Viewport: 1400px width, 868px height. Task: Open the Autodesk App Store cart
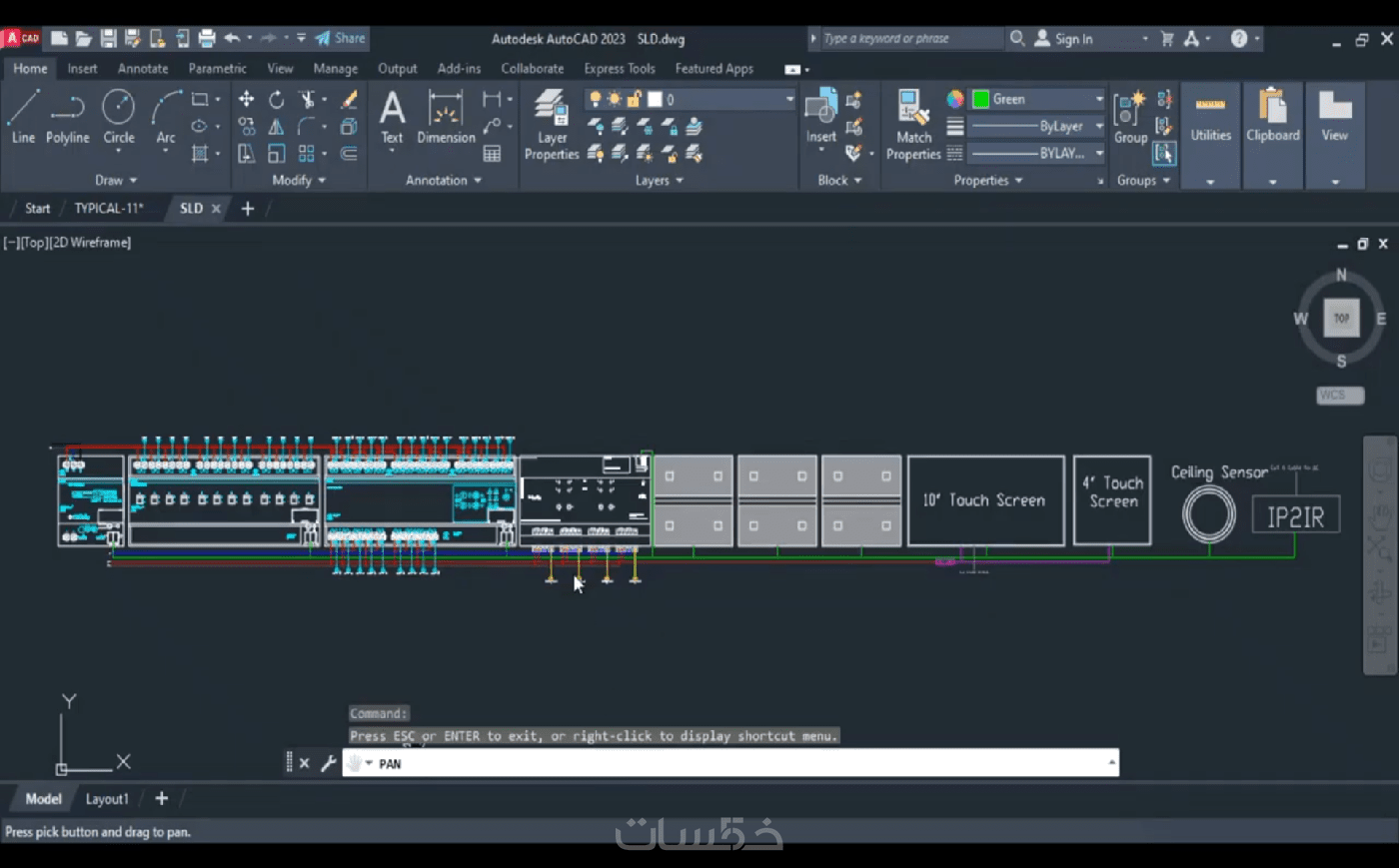click(x=1167, y=38)
